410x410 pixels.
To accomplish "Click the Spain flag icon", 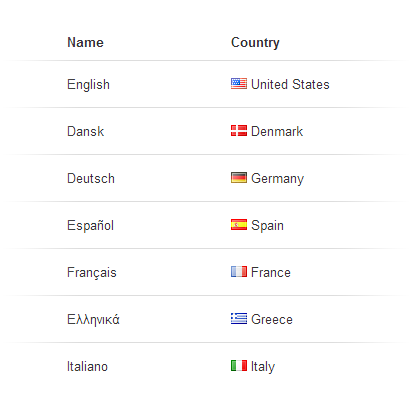I will click(x=239, y=225).
